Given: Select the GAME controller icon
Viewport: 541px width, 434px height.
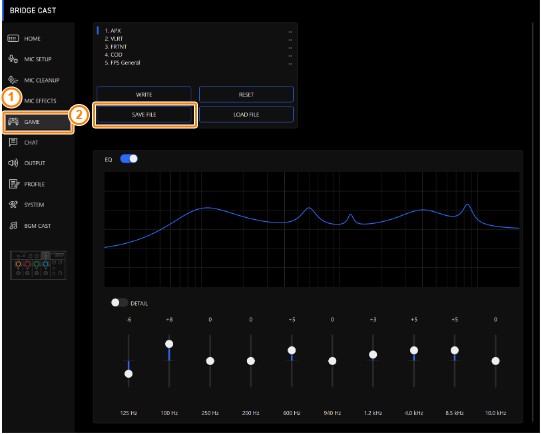Looking at the screenshot, I should (13, 121).
